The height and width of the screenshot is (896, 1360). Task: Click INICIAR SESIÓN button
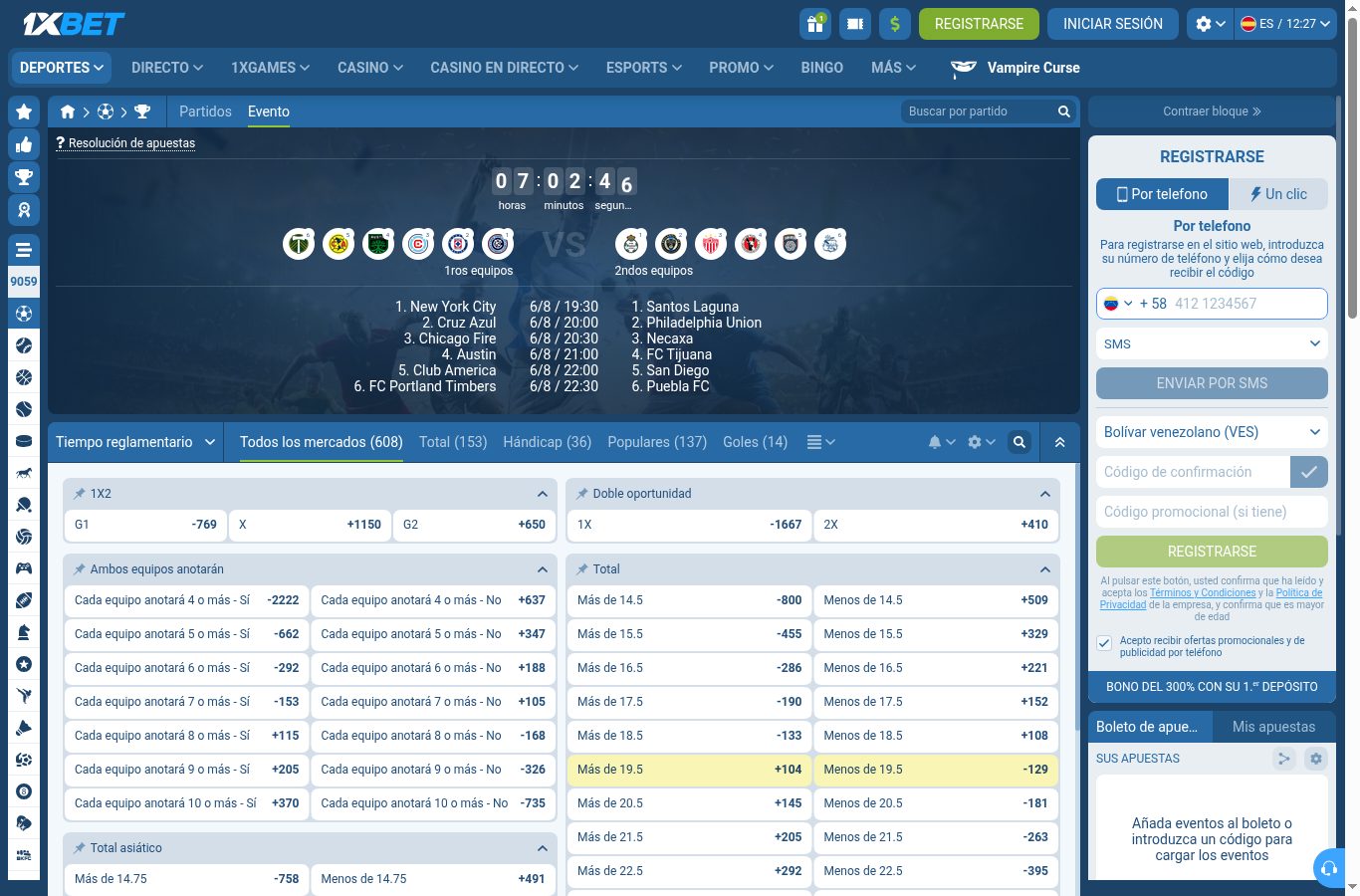point(1113,24)
